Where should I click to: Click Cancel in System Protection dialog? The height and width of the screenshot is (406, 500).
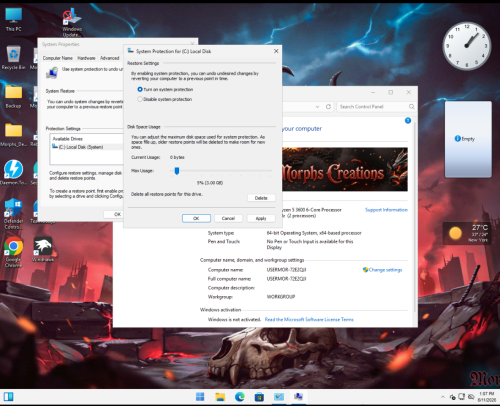[228, 218]
